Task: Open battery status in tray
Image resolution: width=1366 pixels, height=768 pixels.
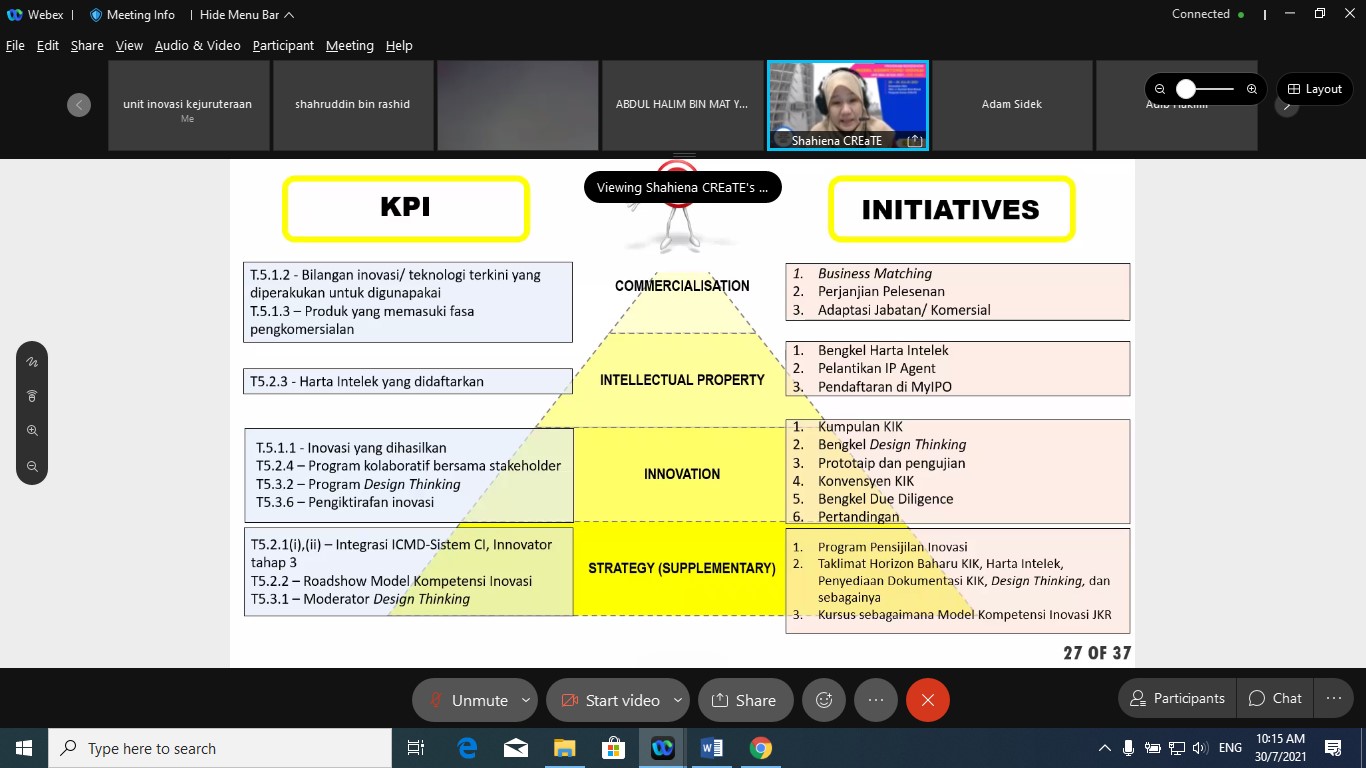Action: 1153,748
